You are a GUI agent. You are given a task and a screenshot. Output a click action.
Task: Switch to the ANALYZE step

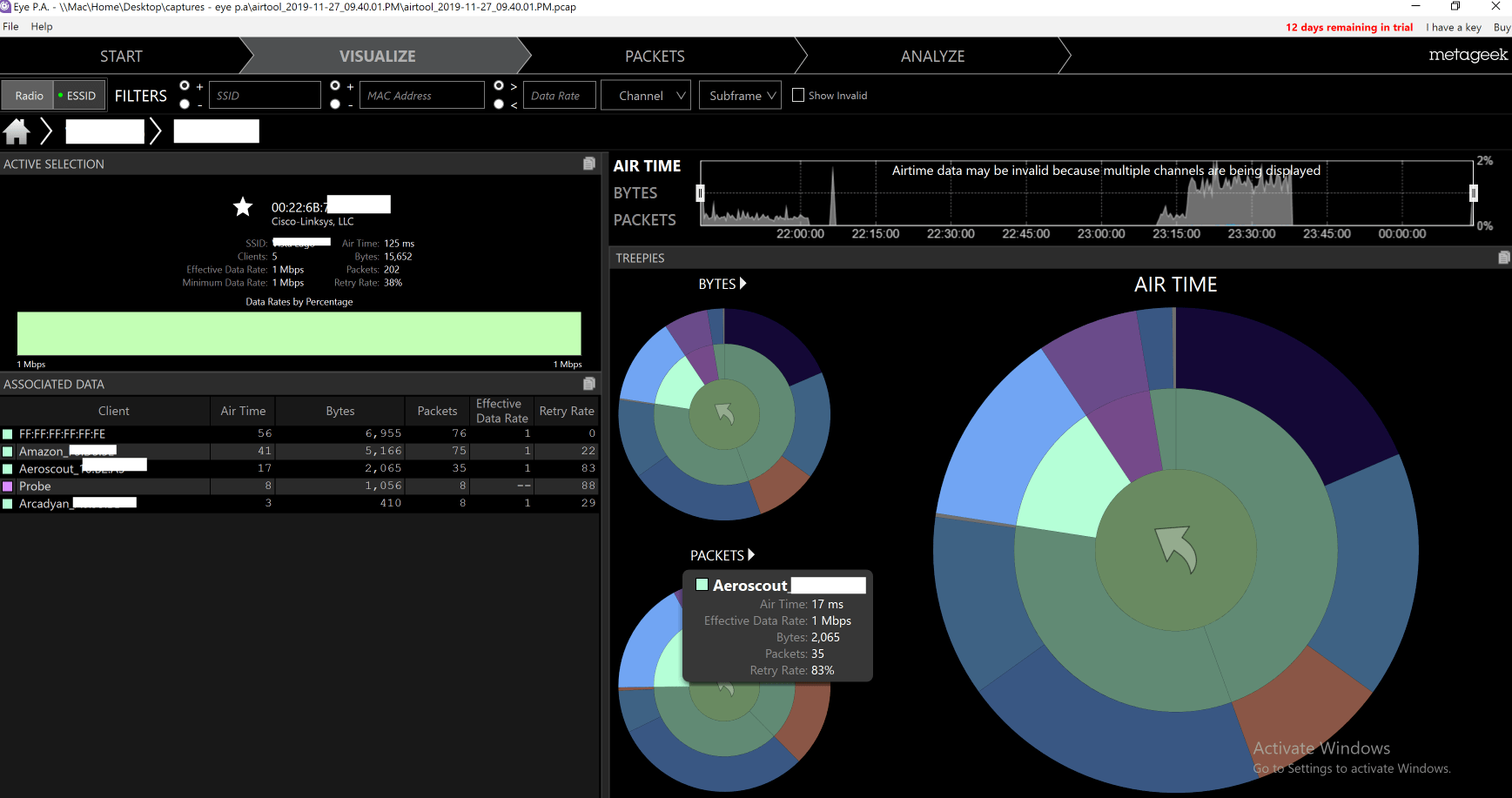coord(932,56)
